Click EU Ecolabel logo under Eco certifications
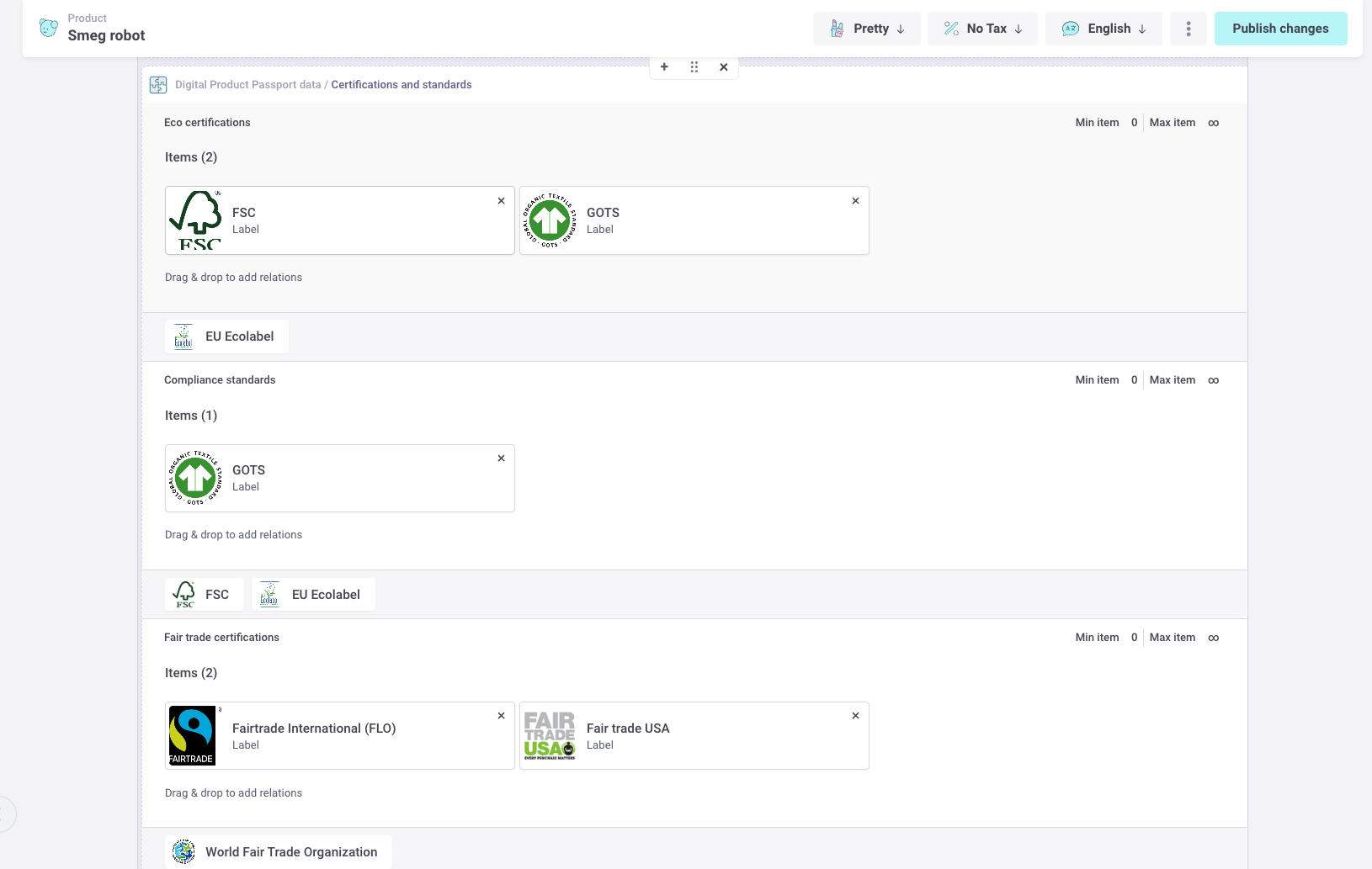 pyautogui.click(x=183, y=336)
